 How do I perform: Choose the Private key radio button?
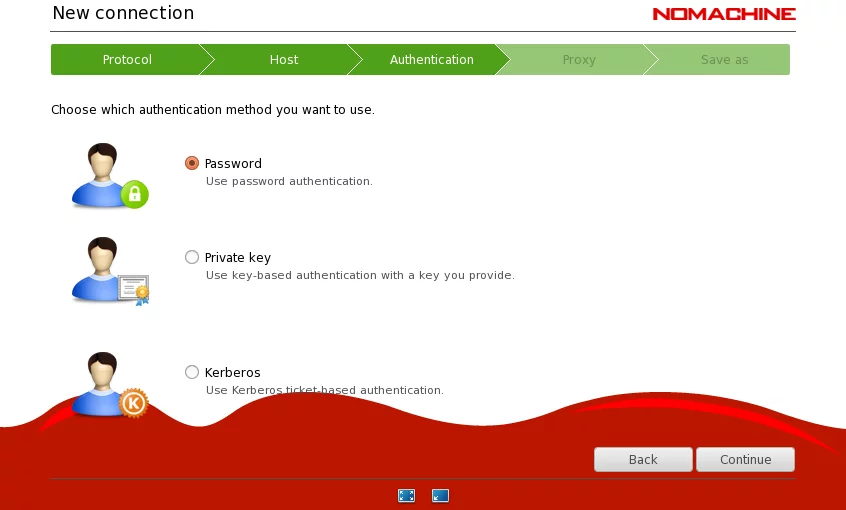pos(192,257)
